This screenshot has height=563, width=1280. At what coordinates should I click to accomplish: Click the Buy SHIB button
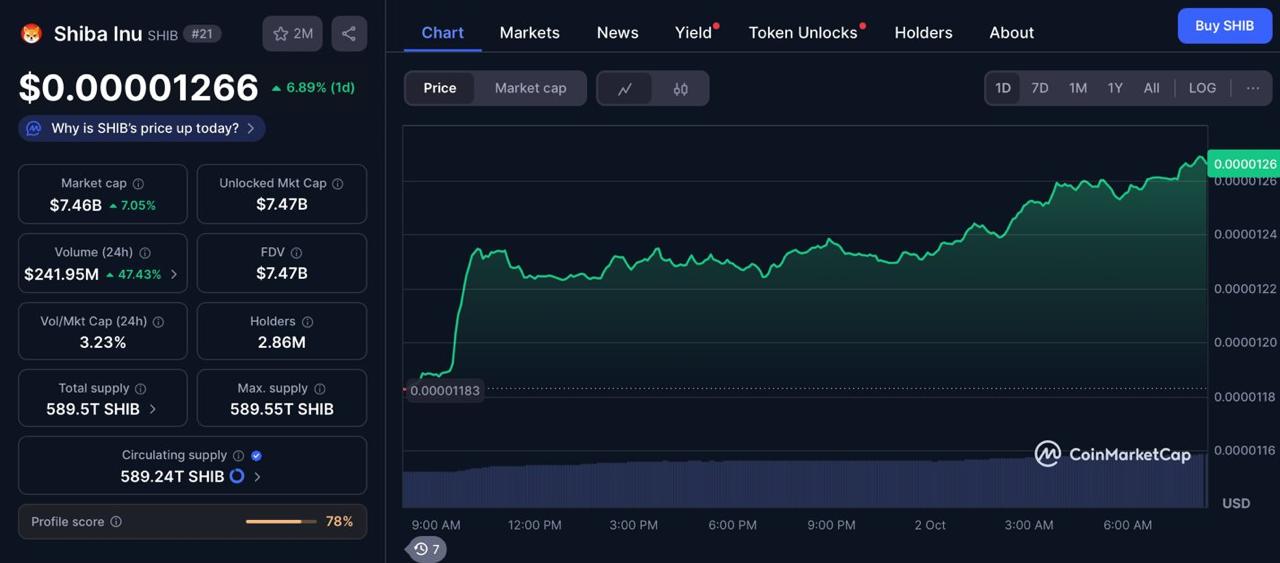point(1224,26)
